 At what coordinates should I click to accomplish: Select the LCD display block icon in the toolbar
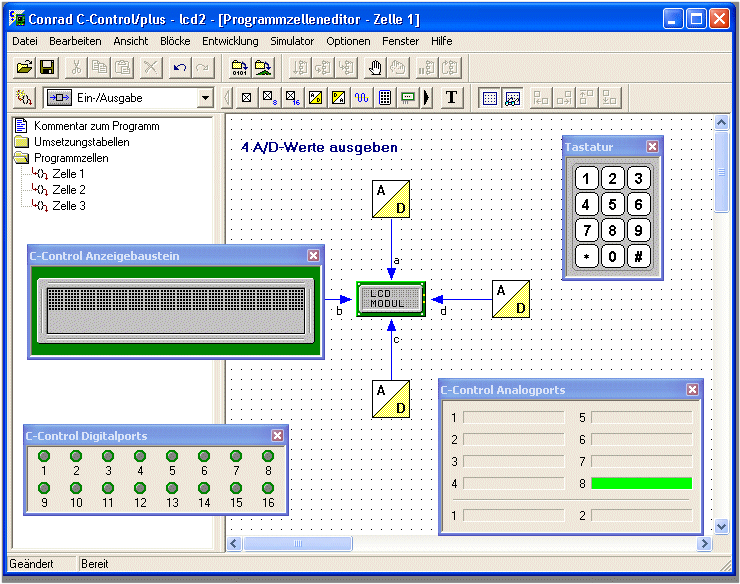pos(408,98)
